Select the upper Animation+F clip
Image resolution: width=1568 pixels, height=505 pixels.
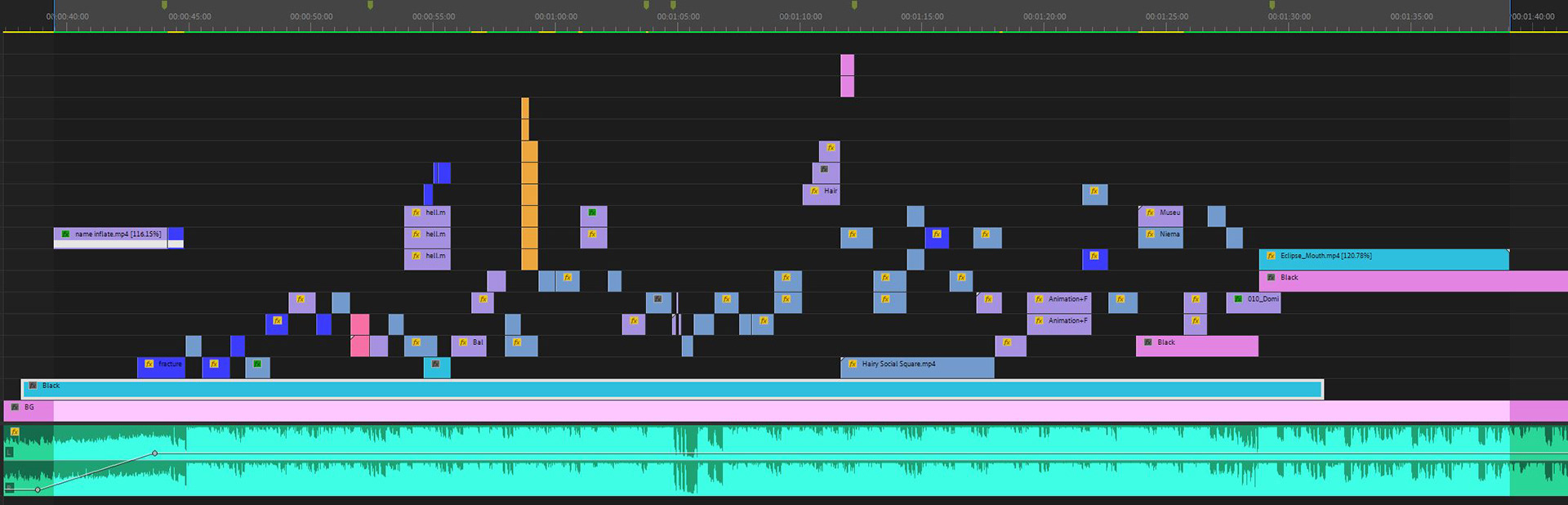(1058, 302)
